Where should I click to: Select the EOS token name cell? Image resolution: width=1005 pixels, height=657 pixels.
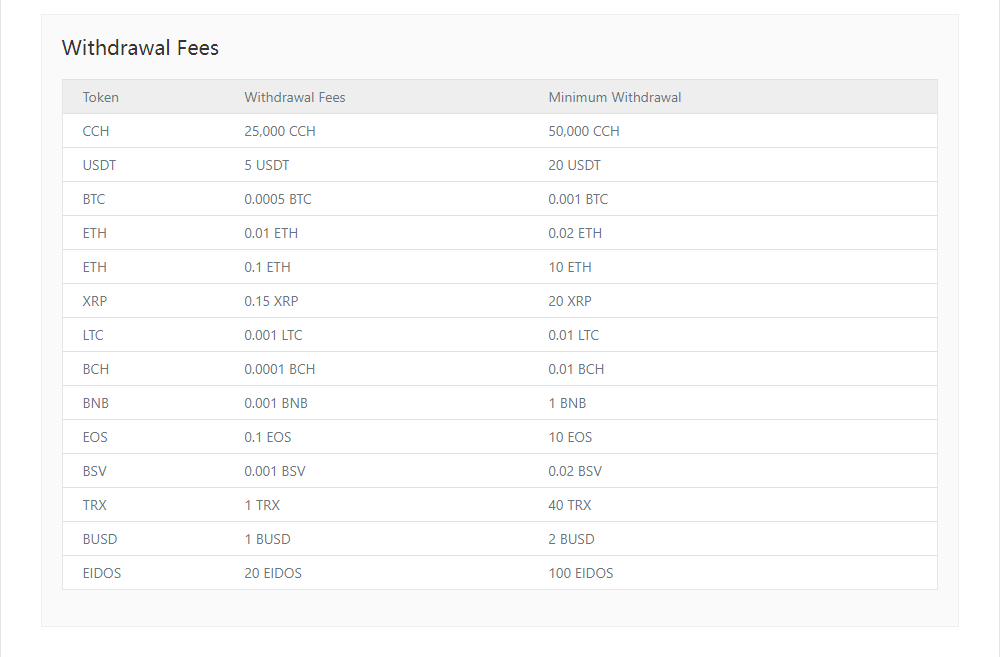(96, 437)
